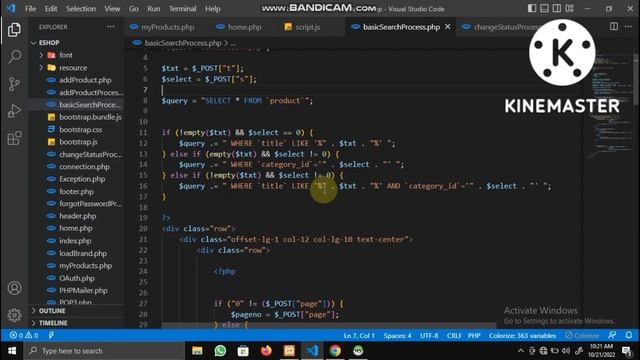Go to line via Ln 7, Col 1
Image resolution: width=640 pixels, height=360 pixels.
[359, 336]
